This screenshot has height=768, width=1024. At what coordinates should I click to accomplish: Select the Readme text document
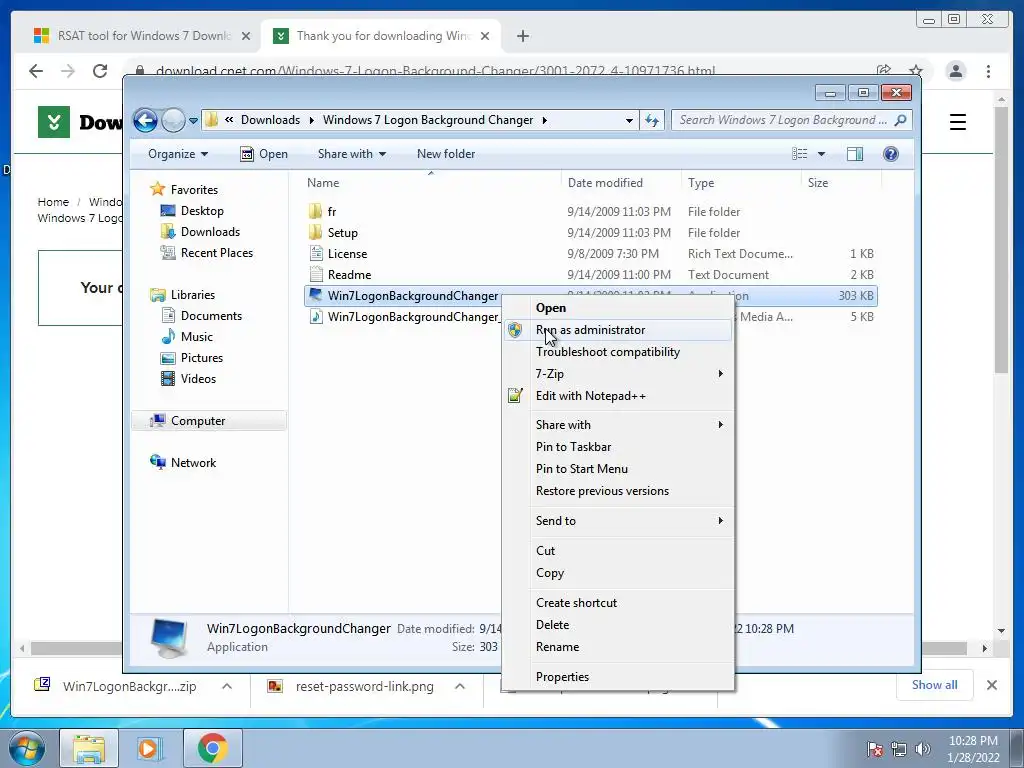pos(349,275)
